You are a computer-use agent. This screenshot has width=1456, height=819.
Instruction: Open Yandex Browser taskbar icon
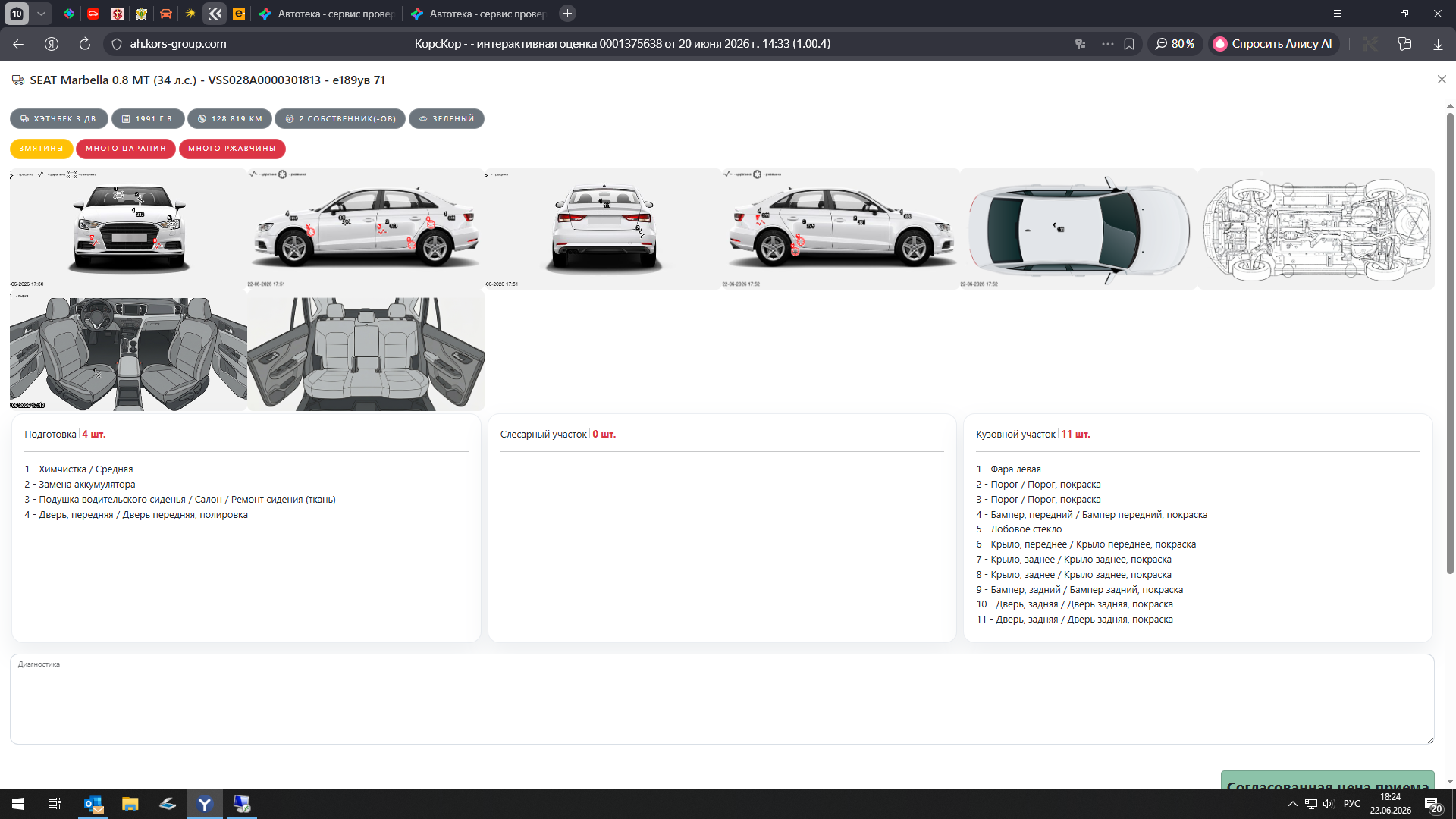click(x=205, y=804)
